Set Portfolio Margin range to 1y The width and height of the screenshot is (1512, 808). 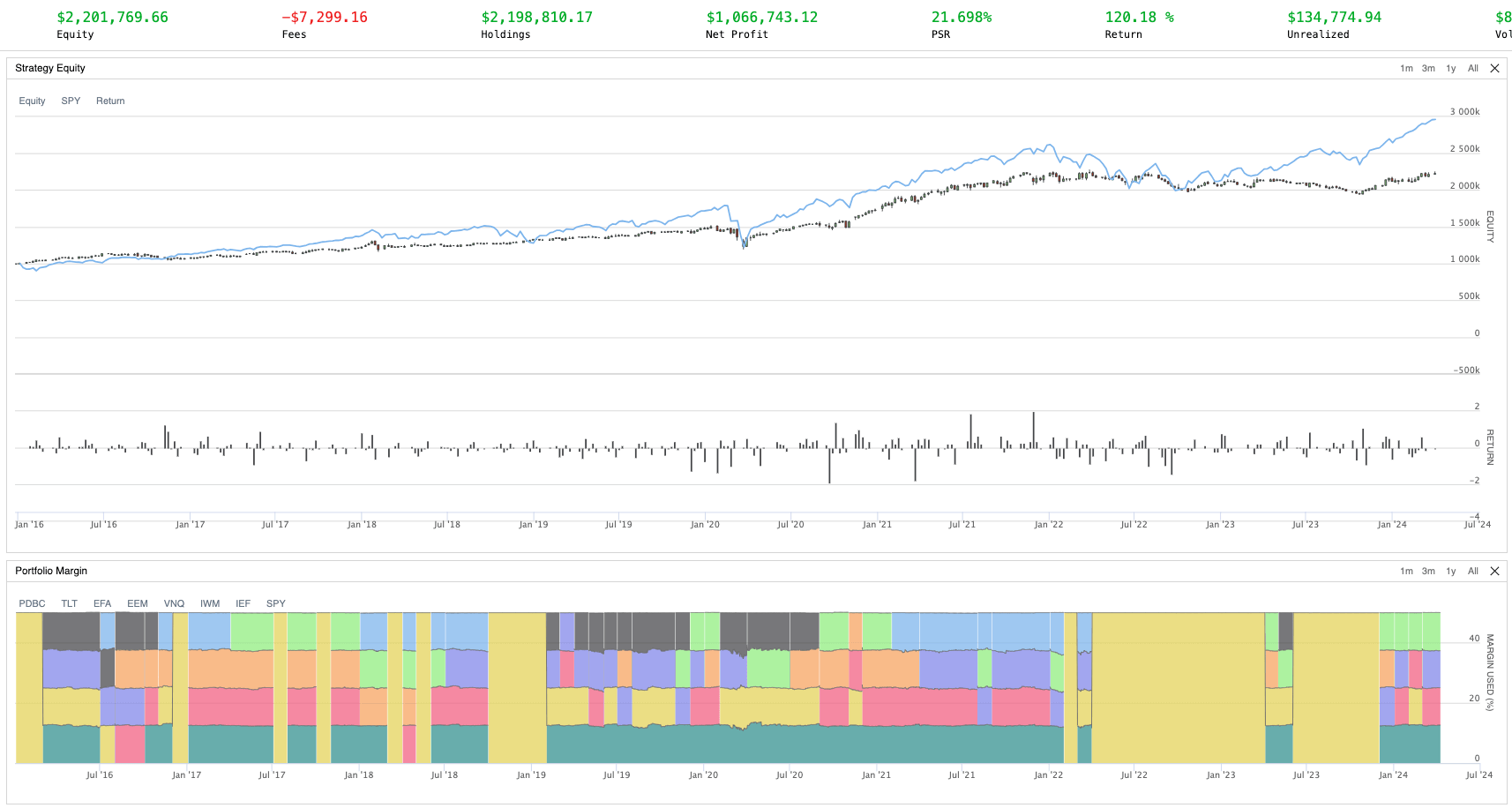click(1451, 572)
